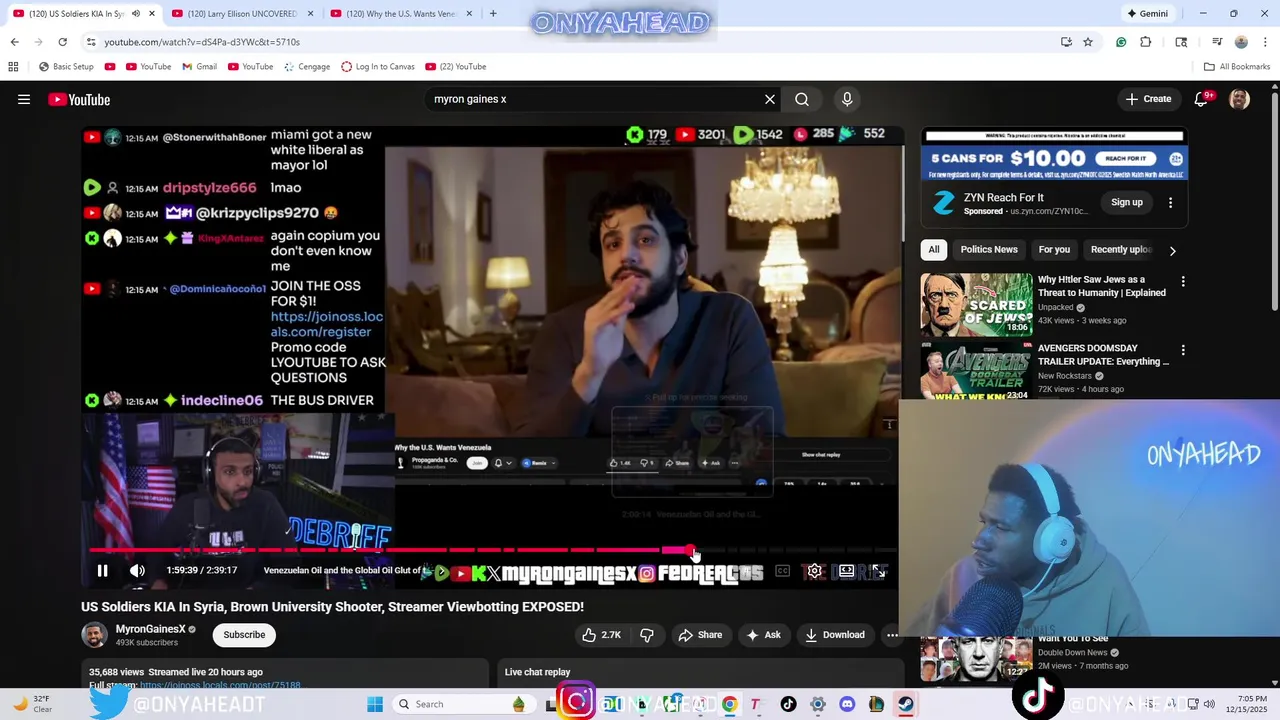The image size is (1280, 720).
Task: Click the Create button
Action: [x=1148, y=99]
